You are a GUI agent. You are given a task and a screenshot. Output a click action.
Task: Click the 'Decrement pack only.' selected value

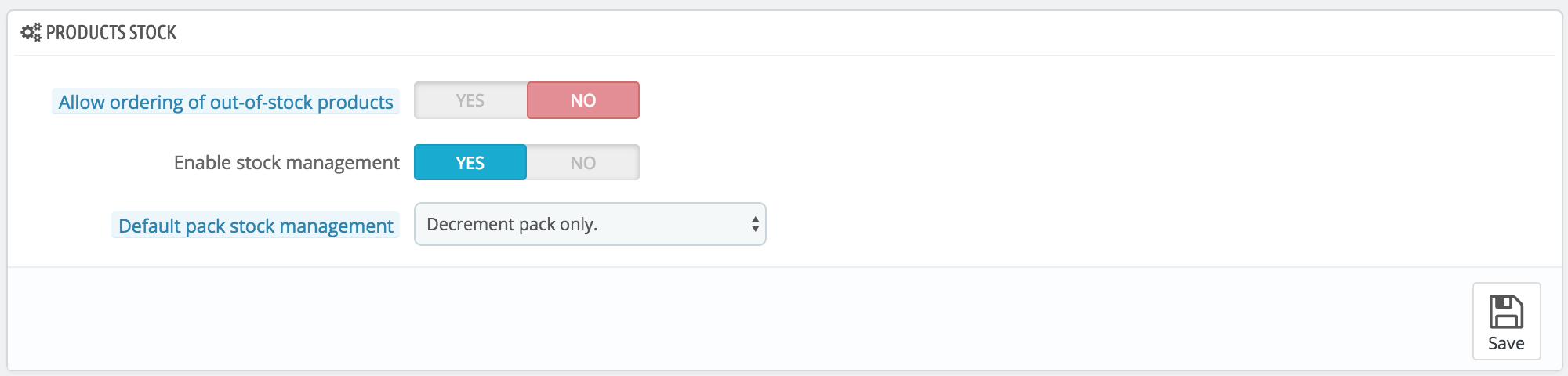[512, 224]
